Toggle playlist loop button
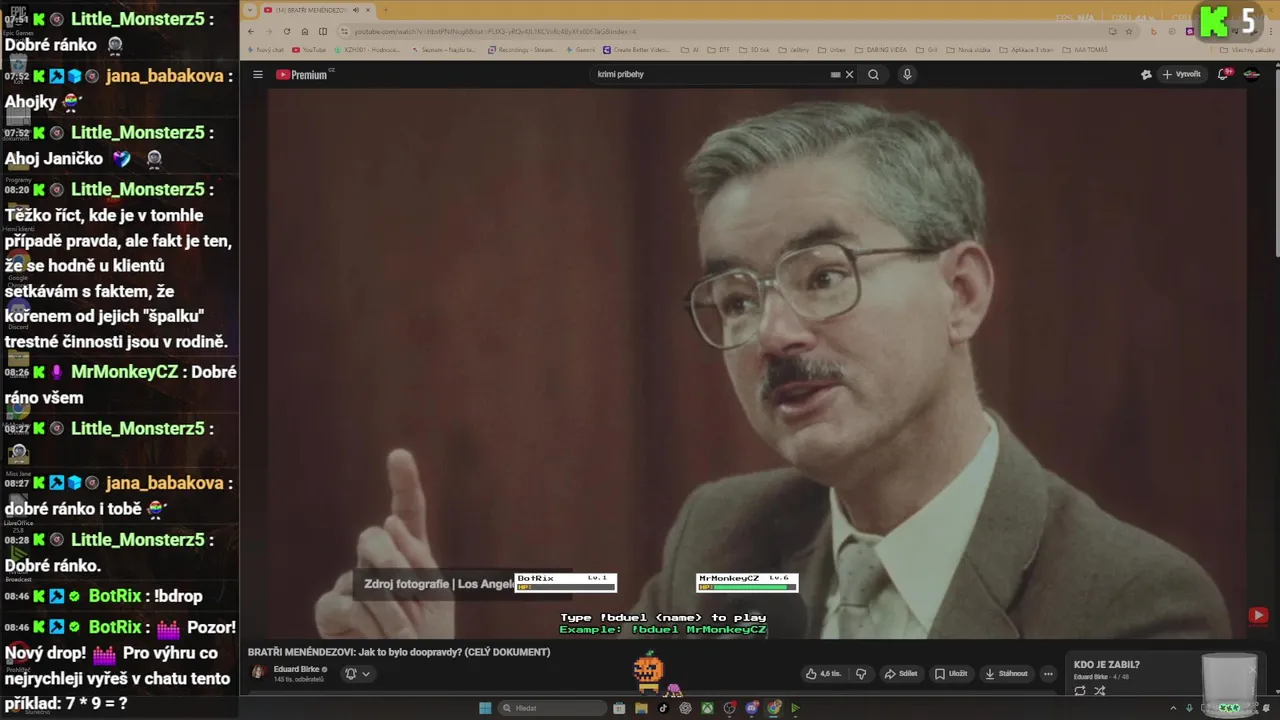 [x=1080, y=691]
